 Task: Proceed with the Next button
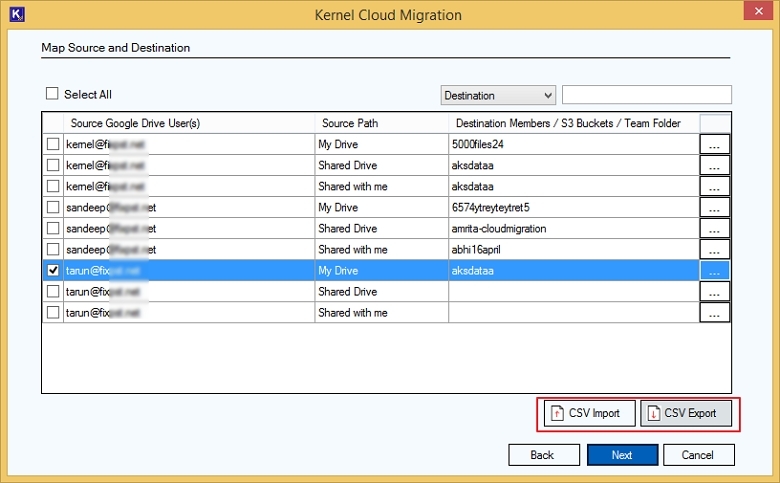pos(622,455)
